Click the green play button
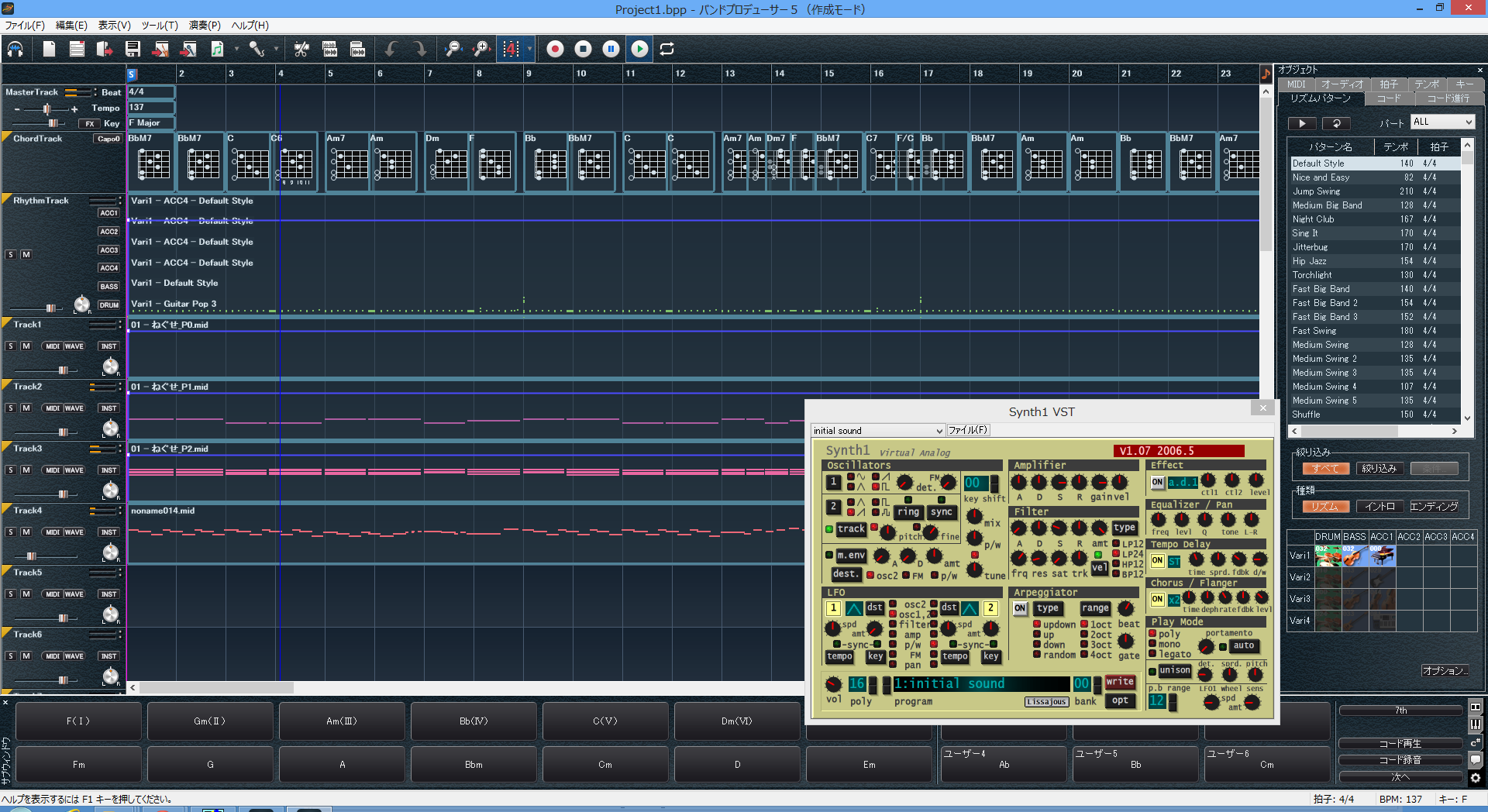The width and height of the screenshot is (1488, 812). coord(639,49)
